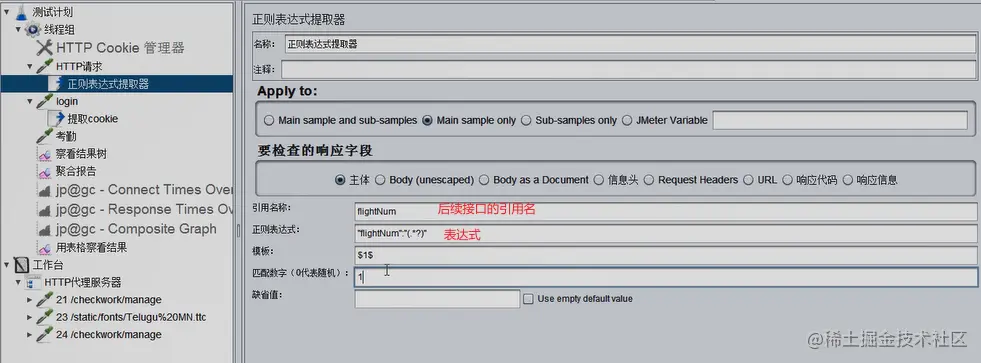Collapse the 工作台 tree node
The image size is (981, 363).
(6, 265)
